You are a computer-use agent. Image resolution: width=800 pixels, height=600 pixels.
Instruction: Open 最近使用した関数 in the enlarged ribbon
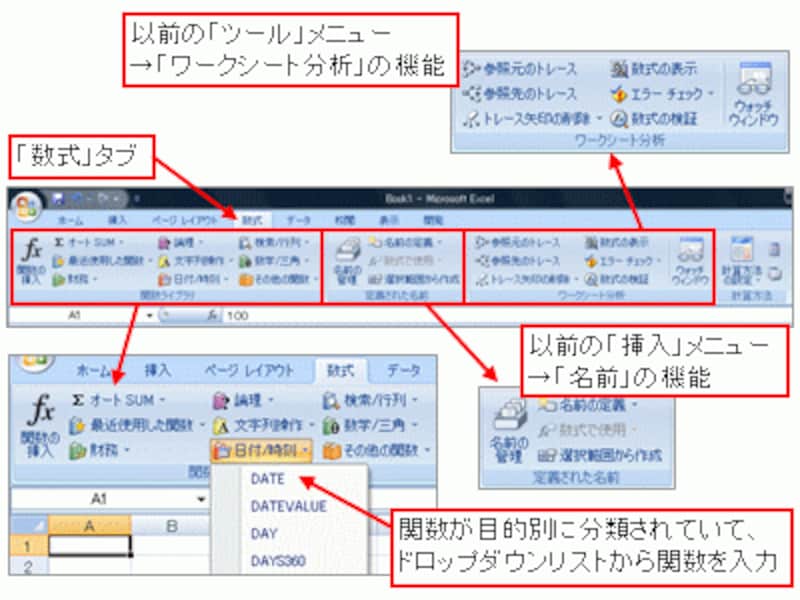pyautogui.click(x=137, y=425)
